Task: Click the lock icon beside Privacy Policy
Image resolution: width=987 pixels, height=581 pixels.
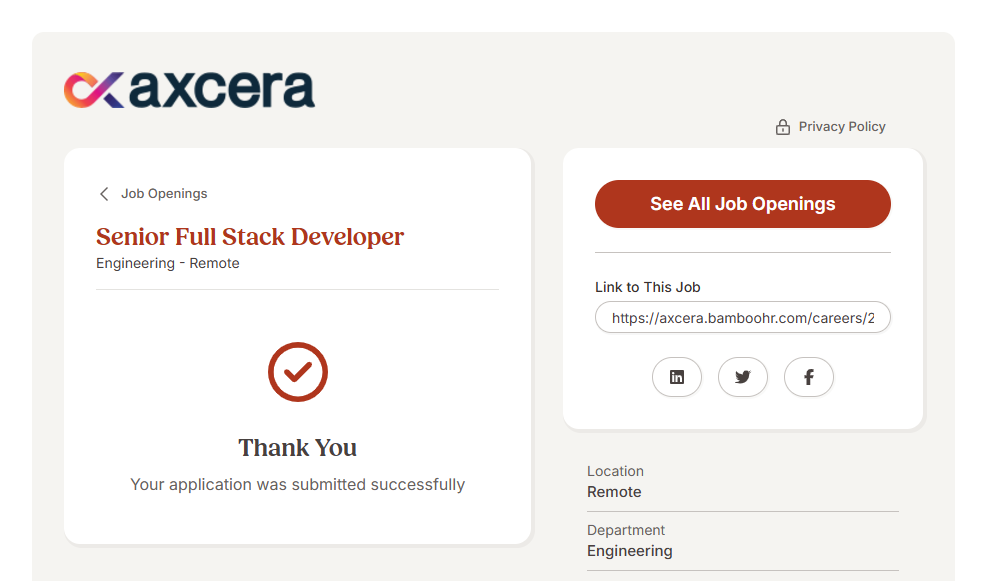Action: click(783, 127)
